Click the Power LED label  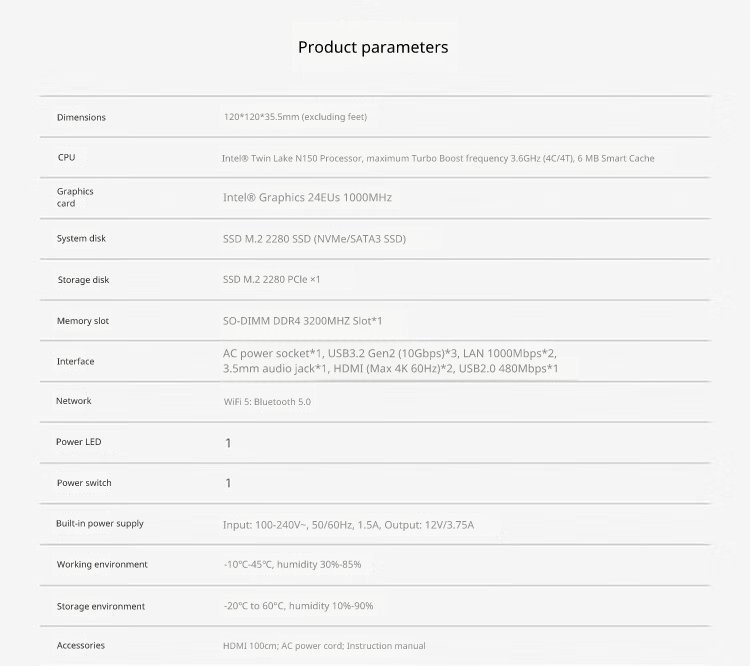(79, 442)
